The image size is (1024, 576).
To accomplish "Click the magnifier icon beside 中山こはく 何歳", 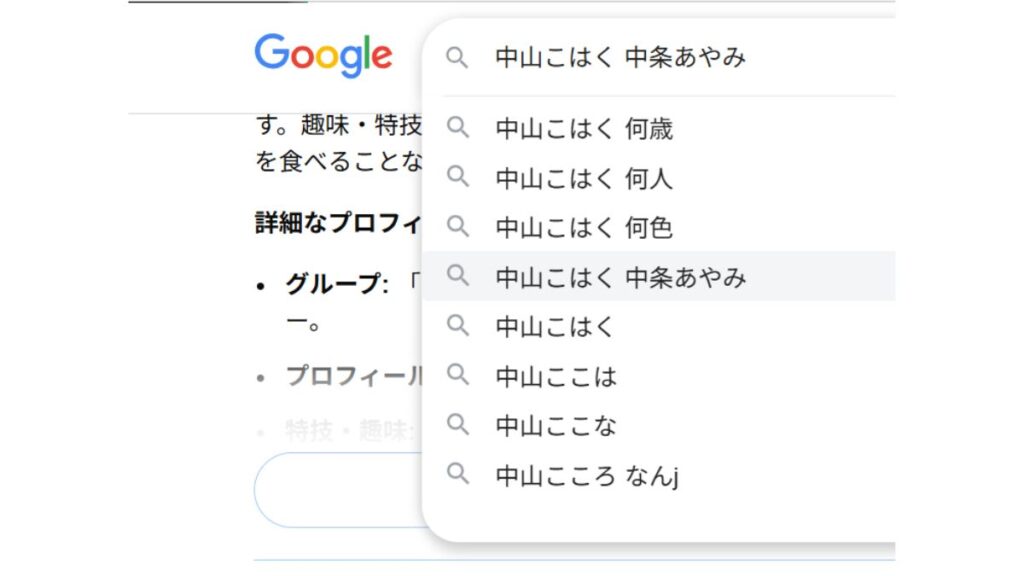I will click(457, 128).
